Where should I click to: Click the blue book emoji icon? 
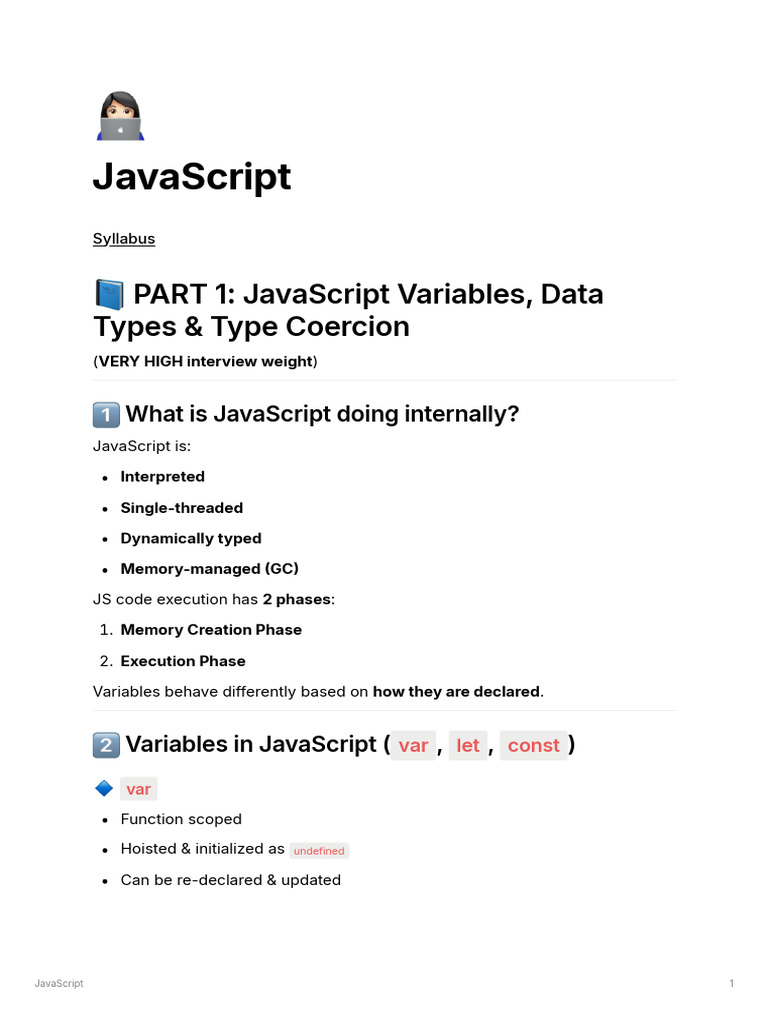coord(109,295)
